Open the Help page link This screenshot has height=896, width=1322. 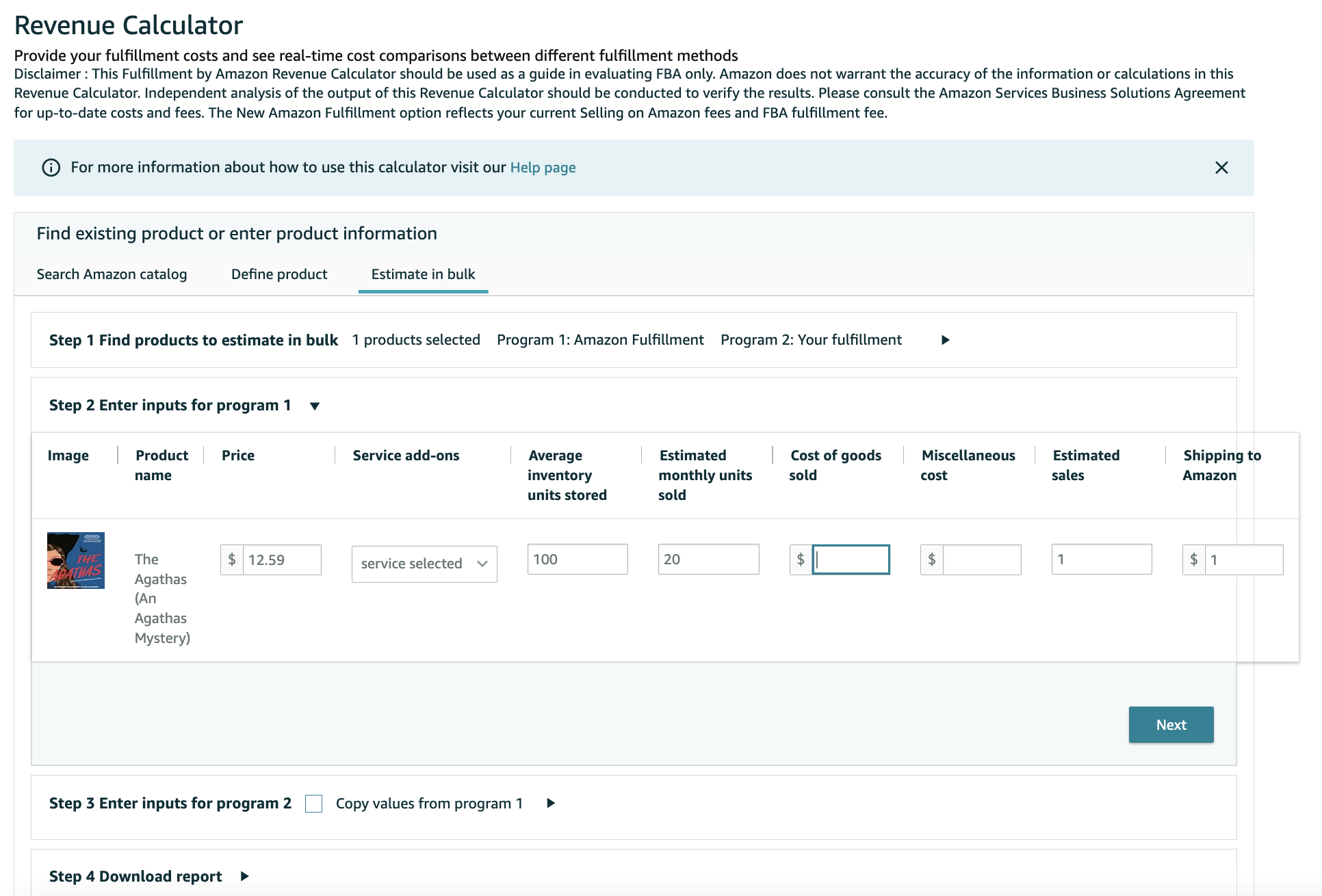click(543, 168)
